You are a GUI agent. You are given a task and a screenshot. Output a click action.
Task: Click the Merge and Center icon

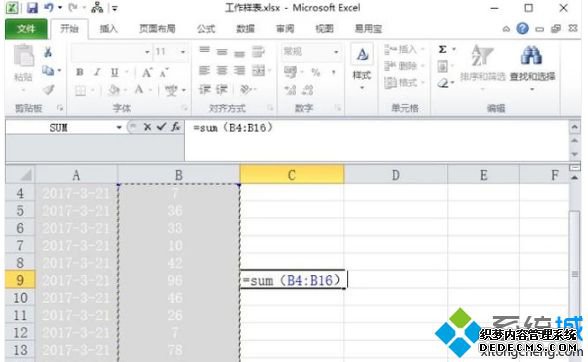258,70
